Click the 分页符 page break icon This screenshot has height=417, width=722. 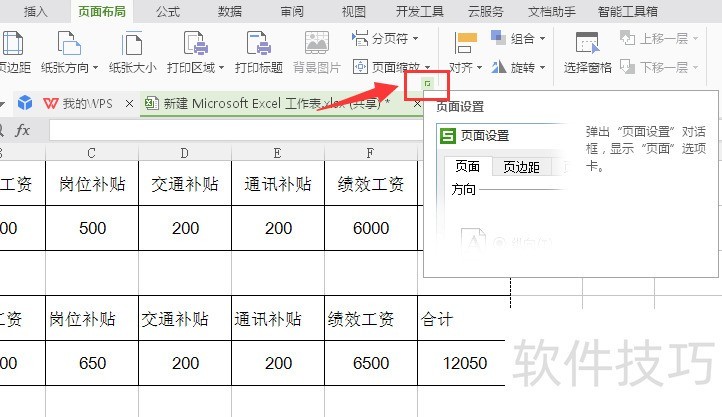360,38
